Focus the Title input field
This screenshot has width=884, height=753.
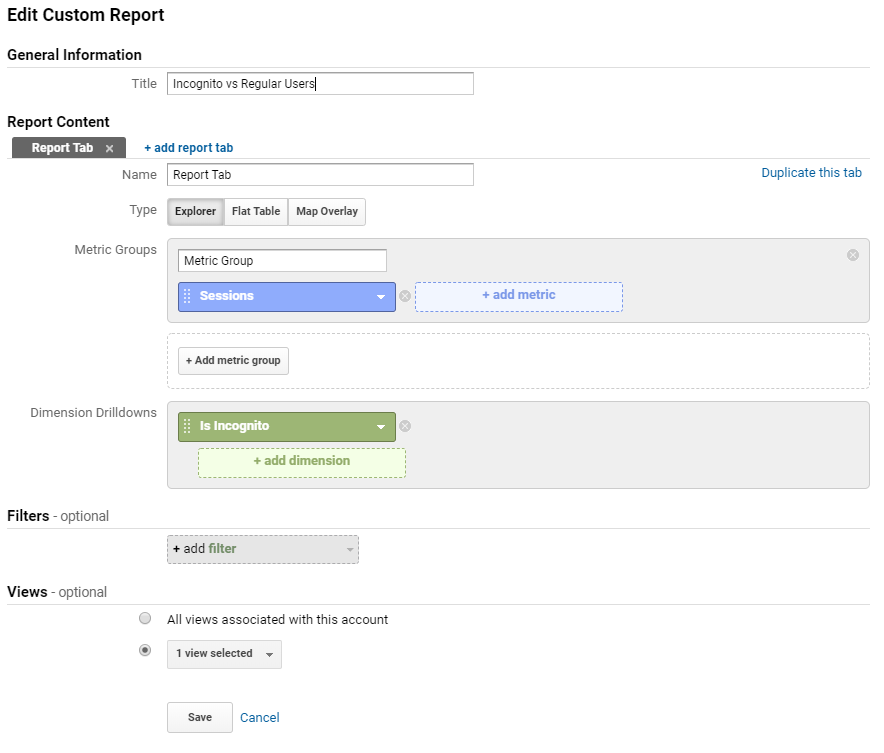320,83
